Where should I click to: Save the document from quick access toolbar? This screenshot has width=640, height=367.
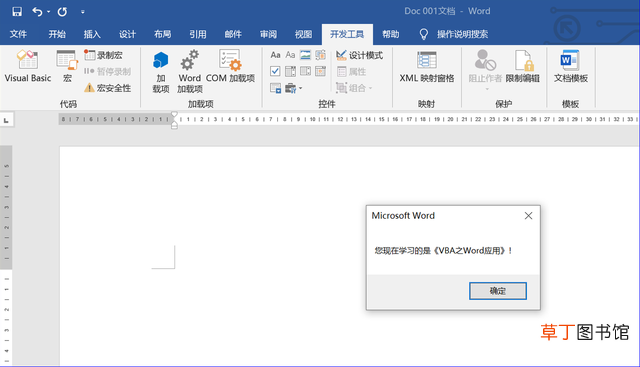[17, 11]
